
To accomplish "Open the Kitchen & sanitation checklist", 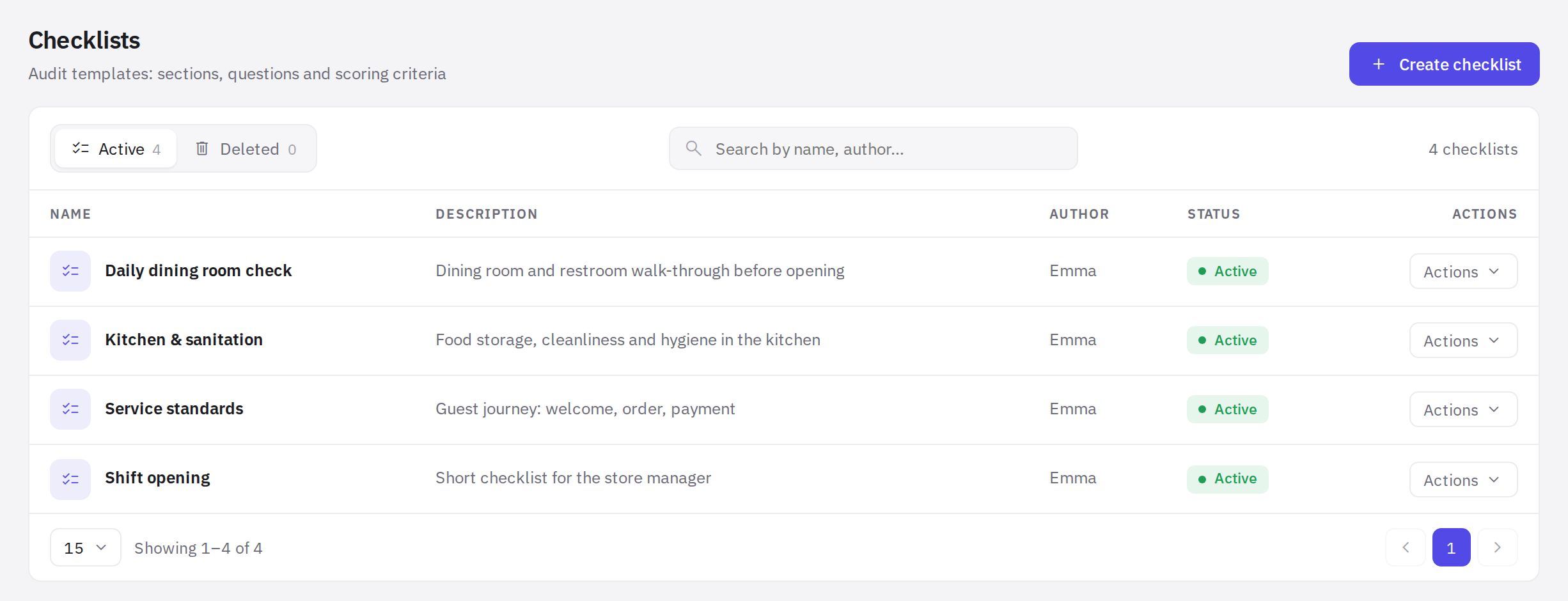I will tap(184, 340).
